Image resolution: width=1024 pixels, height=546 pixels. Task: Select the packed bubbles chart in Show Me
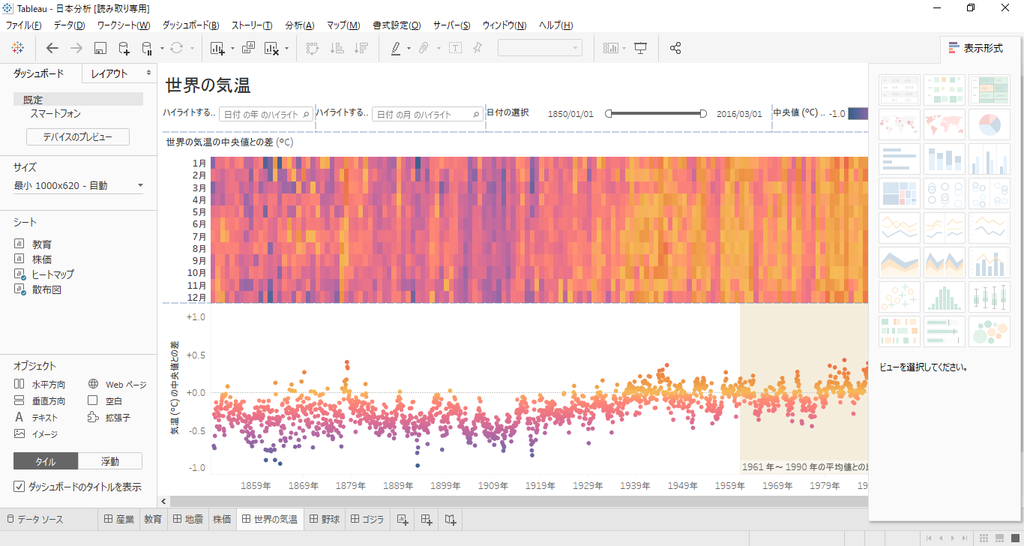tap(989, 331)
